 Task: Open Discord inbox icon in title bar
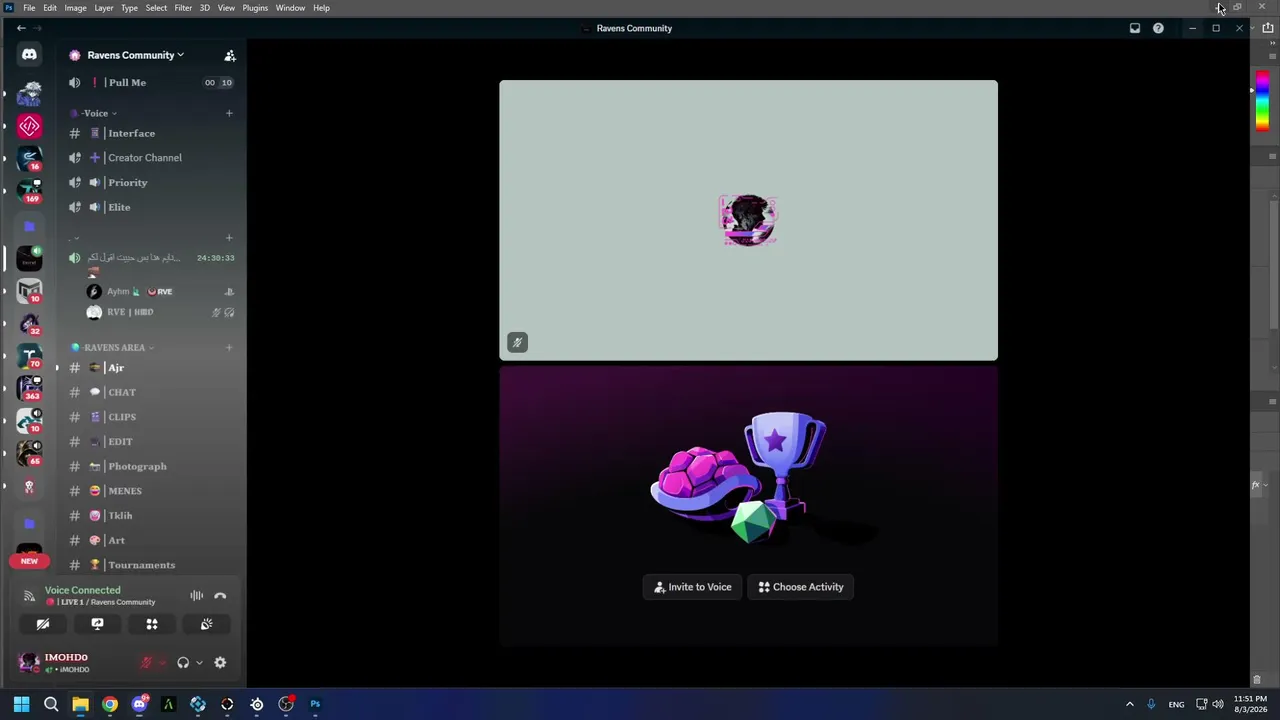(1135, 28)
